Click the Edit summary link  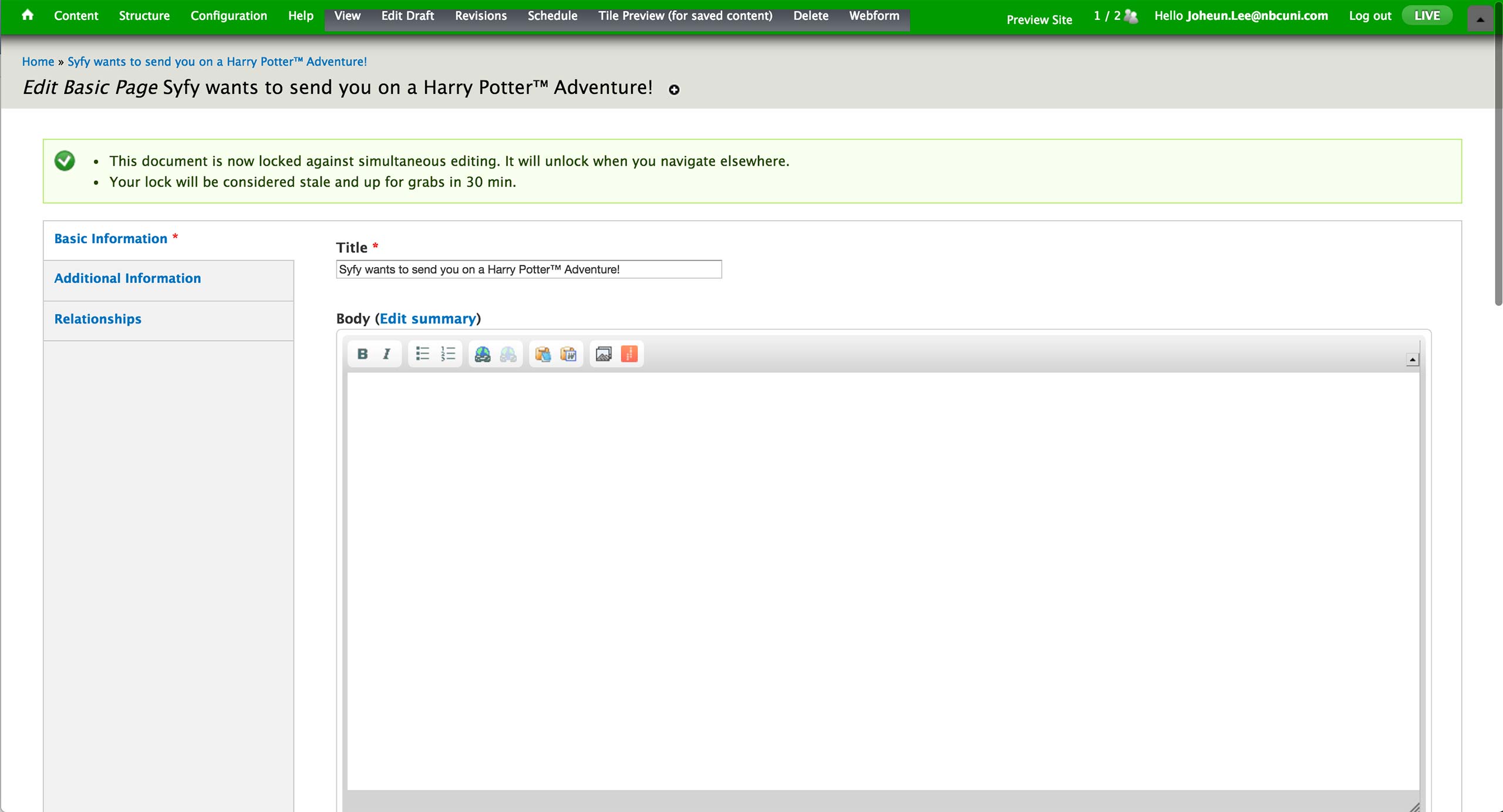click(427, 319)
